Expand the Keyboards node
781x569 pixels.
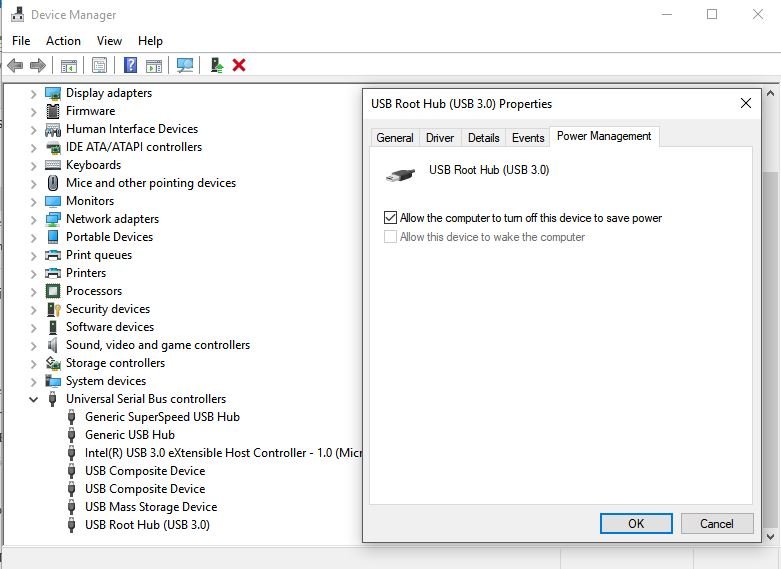click(x=33, y=165)
